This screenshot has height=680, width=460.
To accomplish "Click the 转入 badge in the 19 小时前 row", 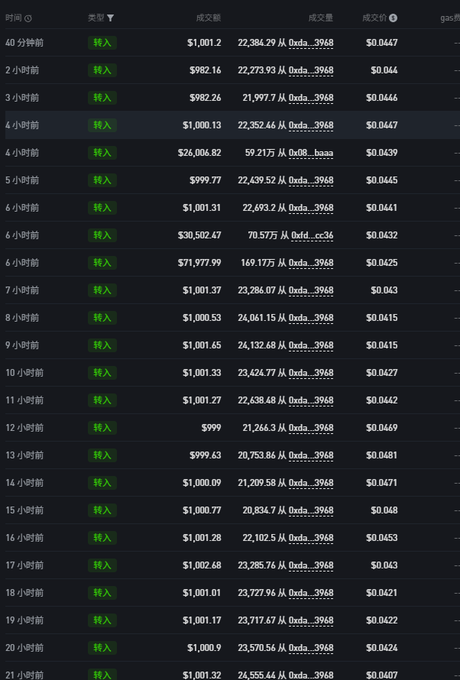I will (102, 620).
